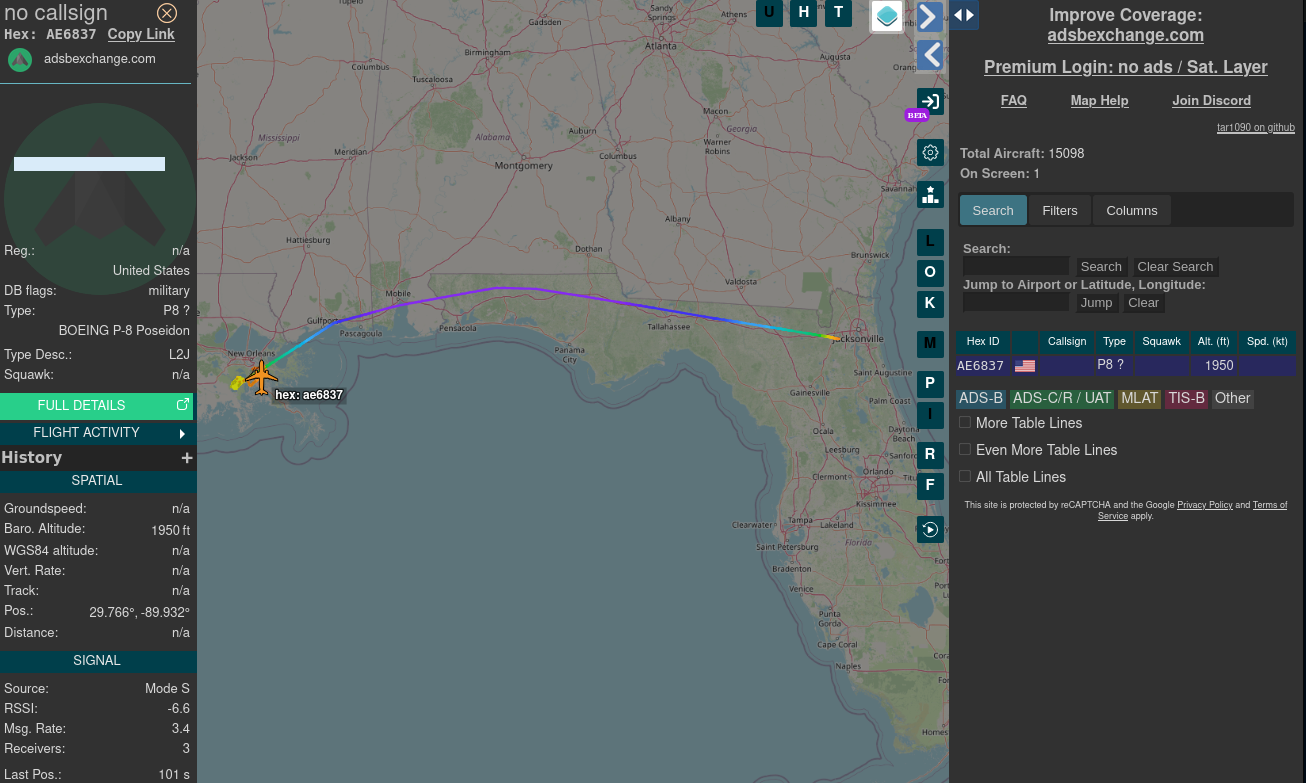Screen dimensions: 1306x783
Task: Expand History with the plus icon
Action: (186, 458)
